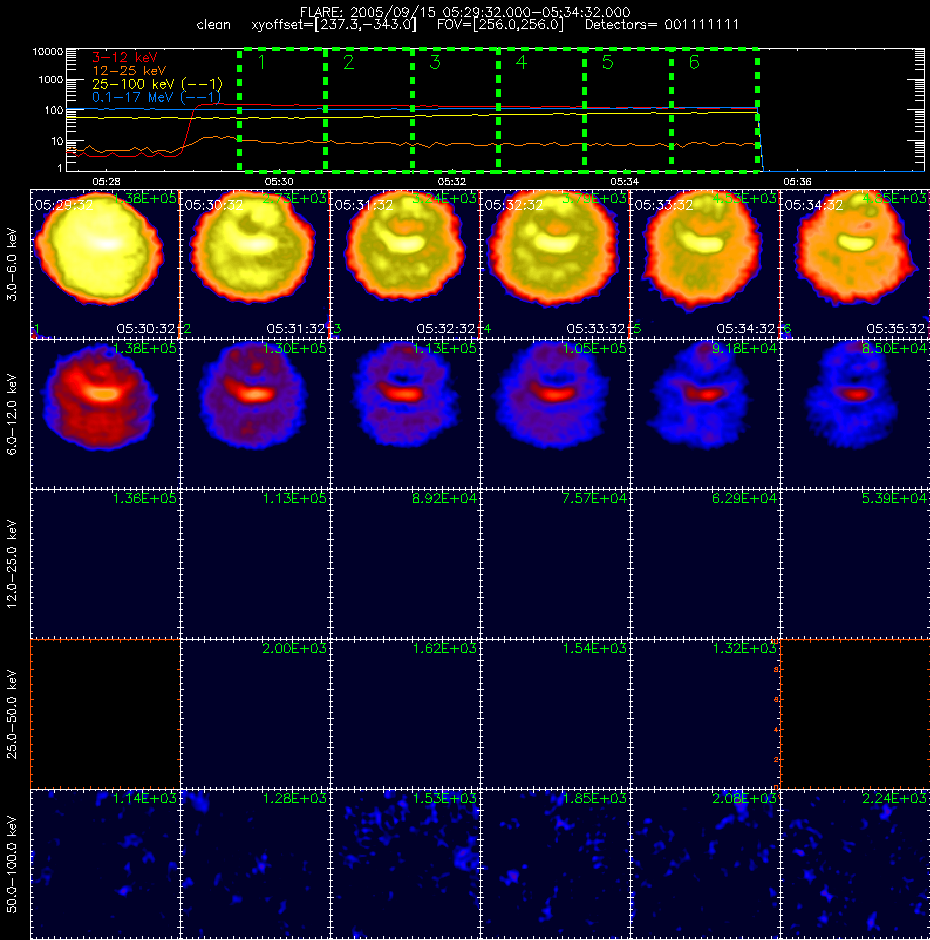Select interval 3 label in light curve
This screenshot has width=930, height=940.
tap(435, 62)
